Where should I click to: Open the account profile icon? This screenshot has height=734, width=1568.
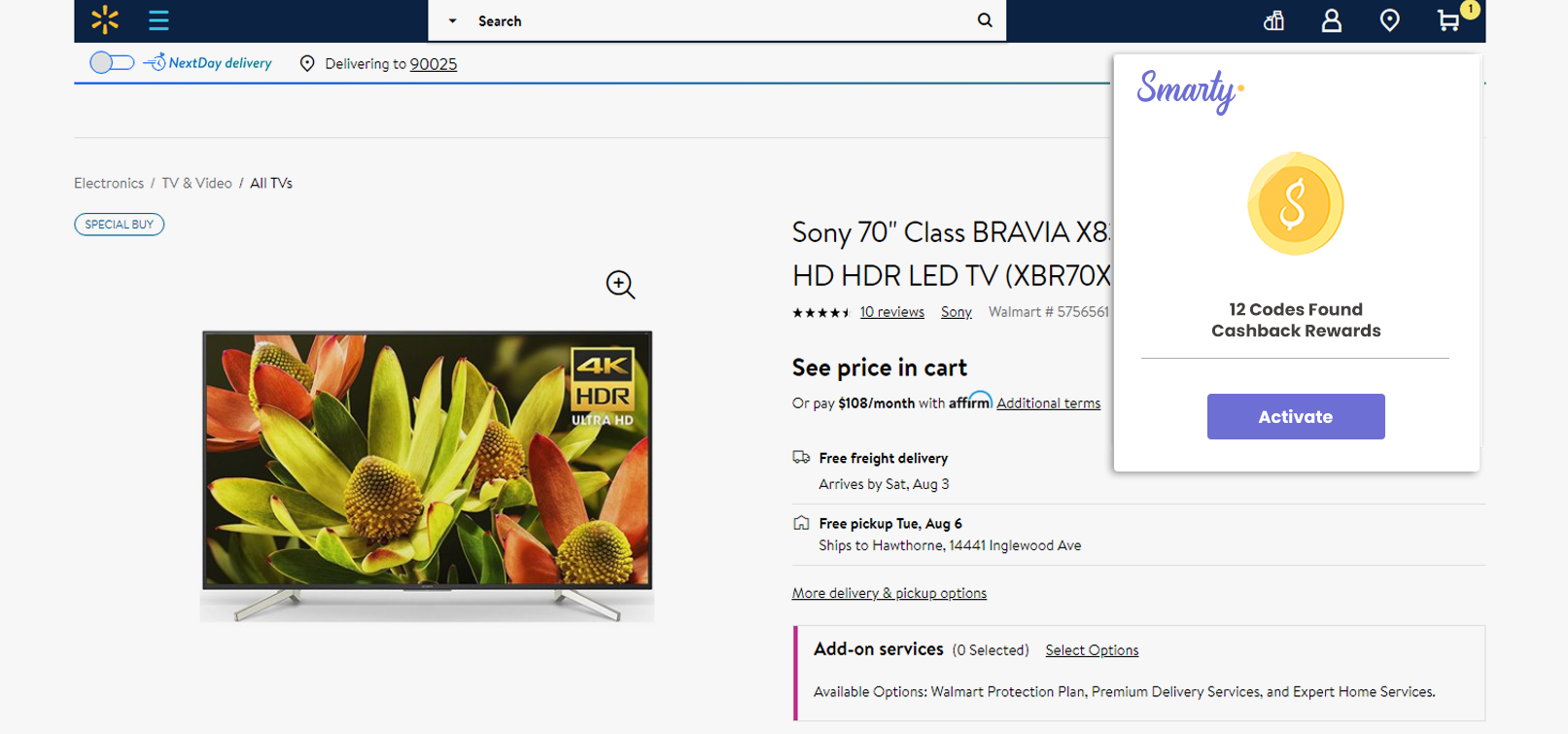coord(1332,20)
